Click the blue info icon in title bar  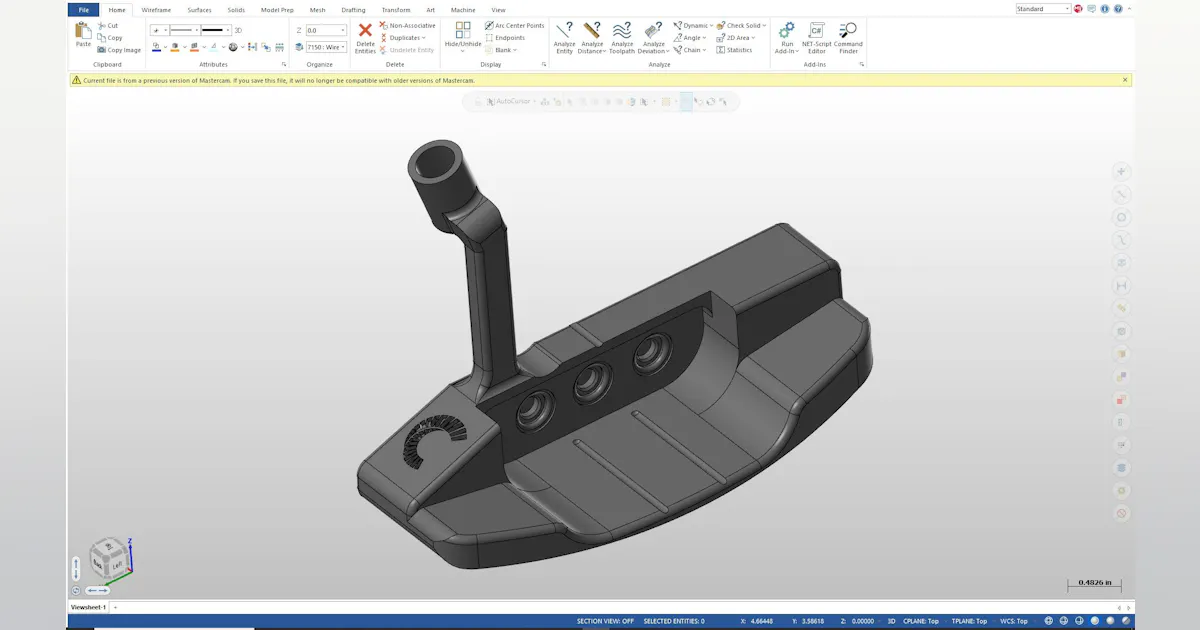tap(1104, 9)
